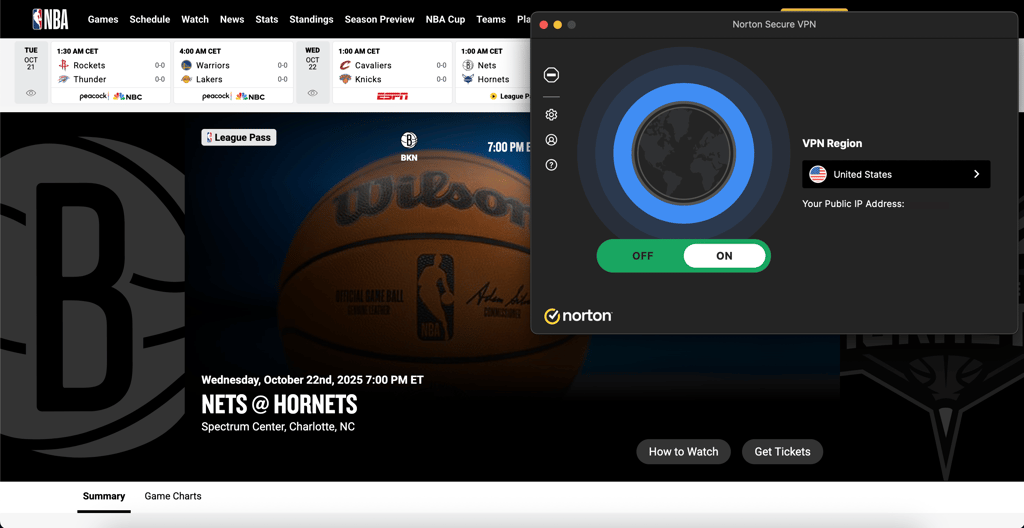
Task: Switch Norton VPN toggle to OFF
Action: pyautogui.click(x=643, y=256)
